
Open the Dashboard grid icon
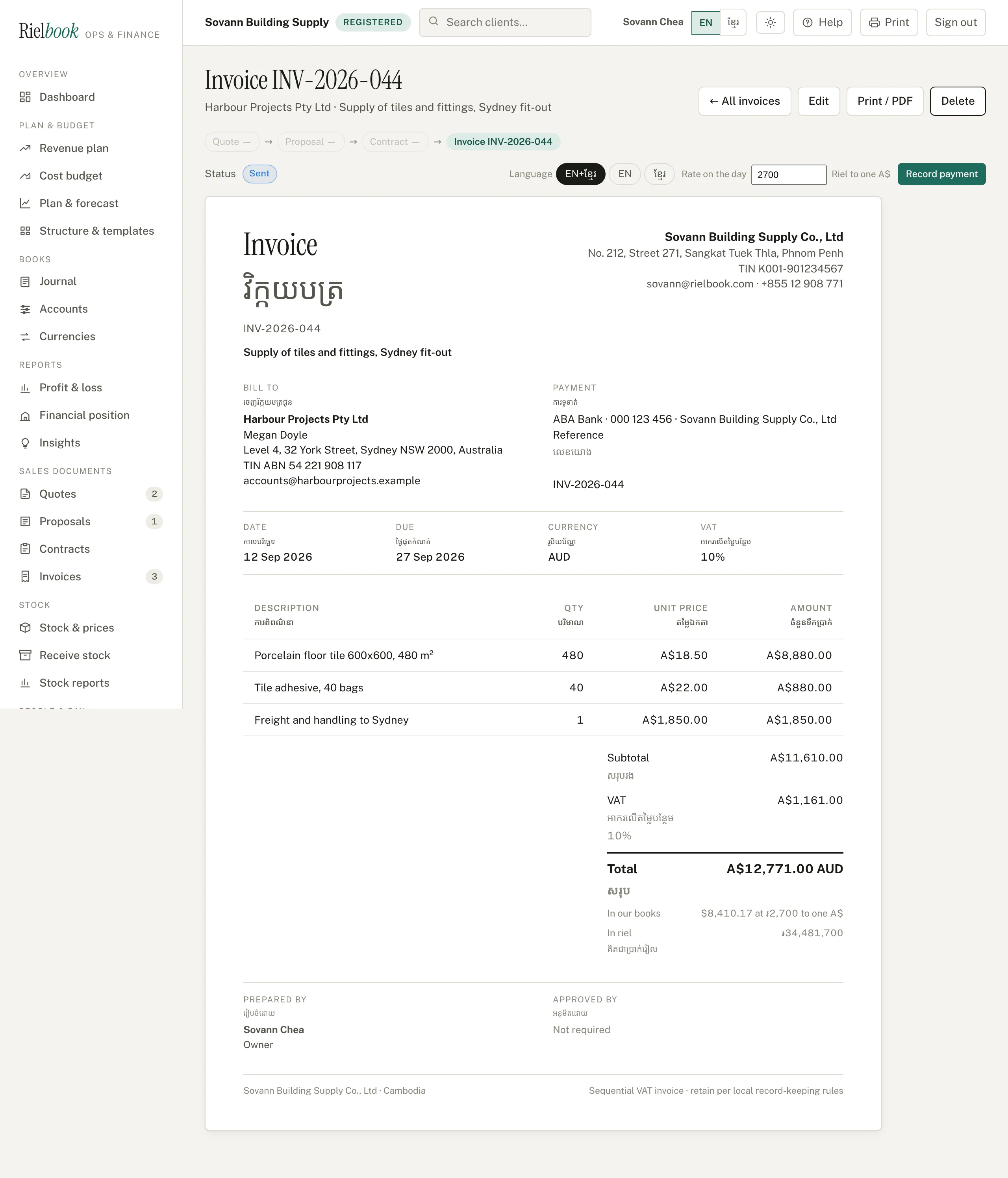[x=25, y=97]
